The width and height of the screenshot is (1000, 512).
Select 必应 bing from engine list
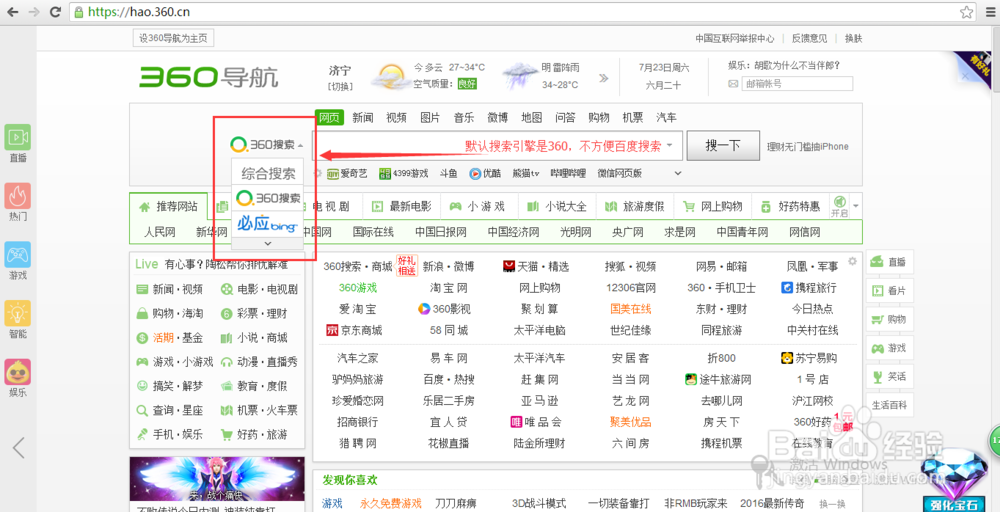click(x=268, y=224)
